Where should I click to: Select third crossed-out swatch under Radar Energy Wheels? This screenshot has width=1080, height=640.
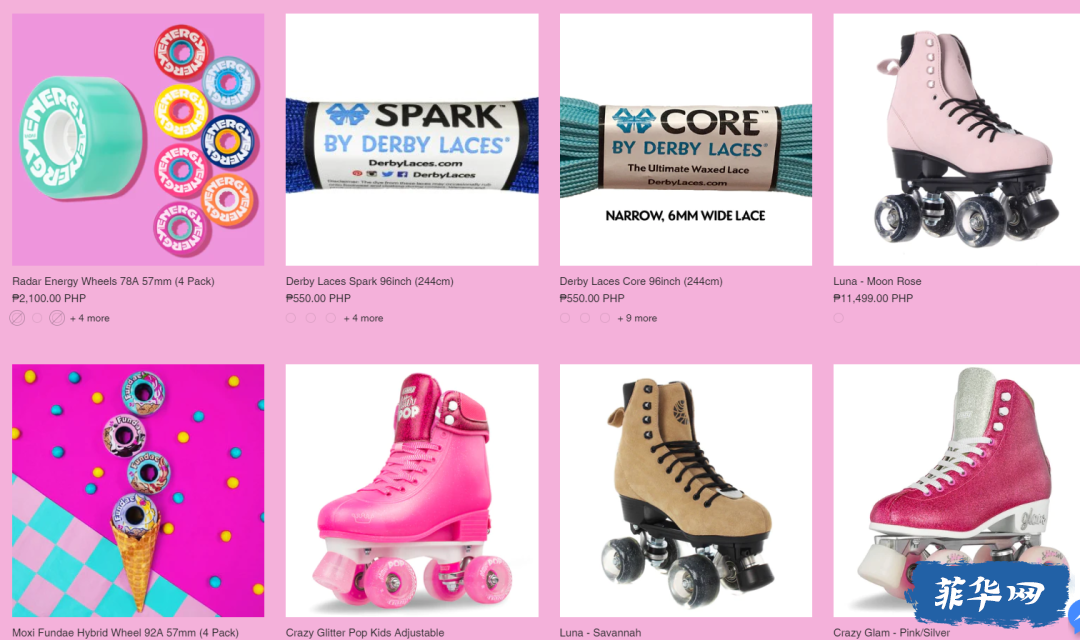click(57, 318)
